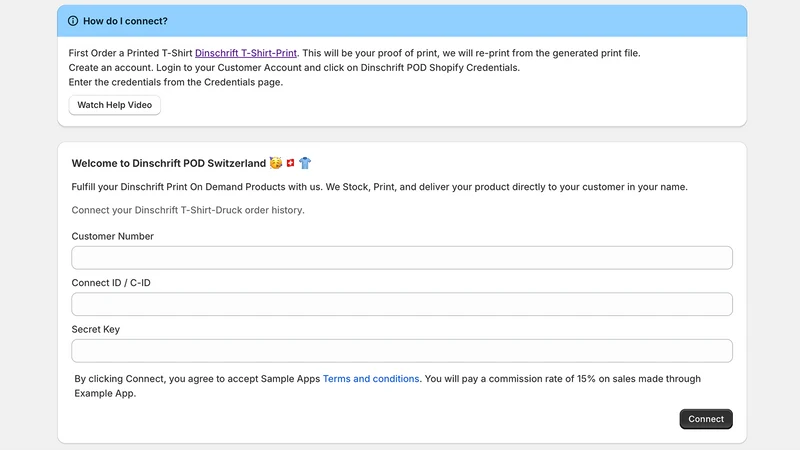Click the How do I connect? banner title
Viewport: 800px width, 450px height.
click(125, 21)
